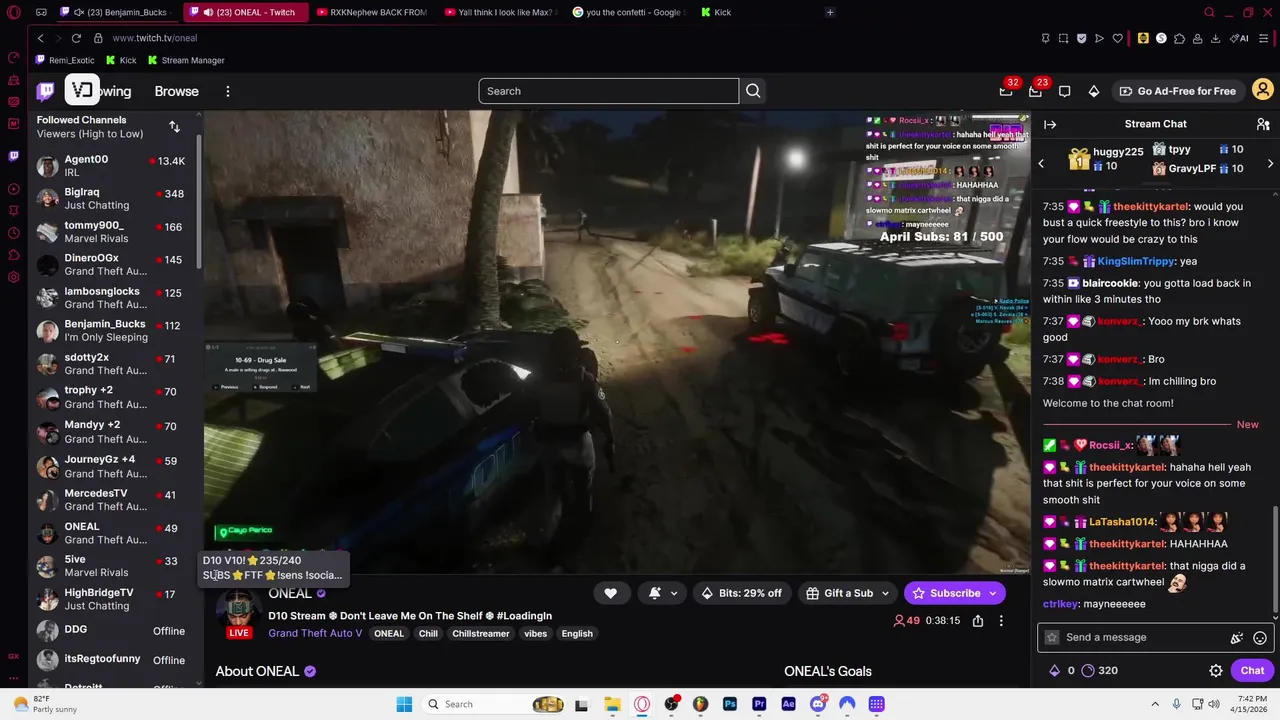1280x720 pixels.
Task: Open Stream Manager bookmark
Action: (x=186, y=60)
